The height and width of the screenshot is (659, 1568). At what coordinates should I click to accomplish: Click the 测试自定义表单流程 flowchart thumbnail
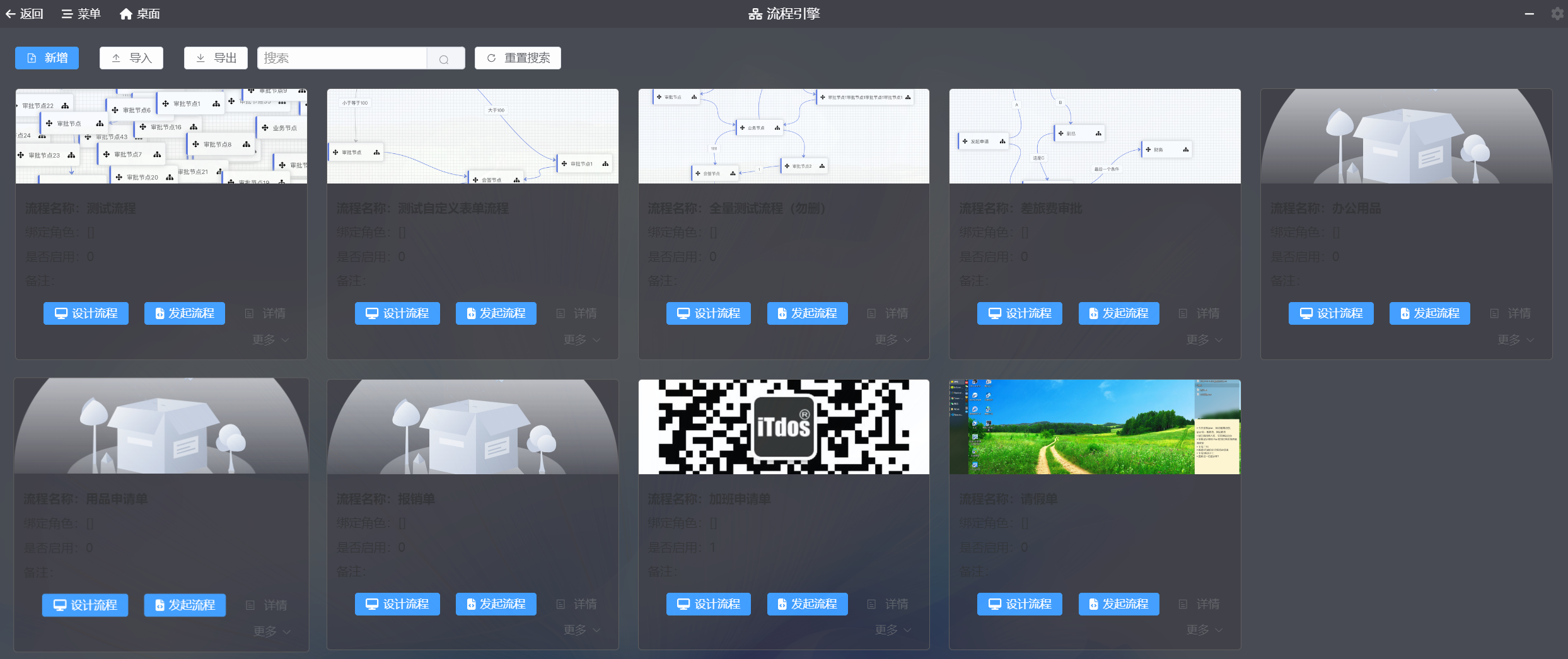473,136
